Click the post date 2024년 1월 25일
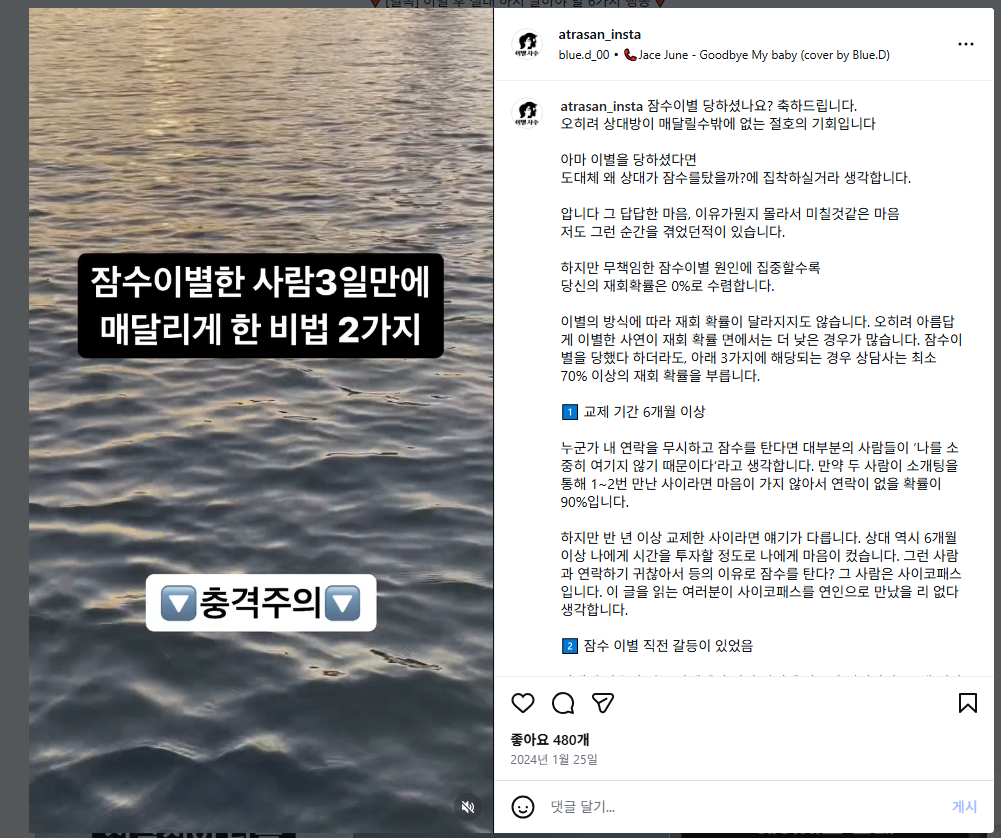The height and width of the screenshot is (838, 1001). pyautogui.click(x=553, y=759)
